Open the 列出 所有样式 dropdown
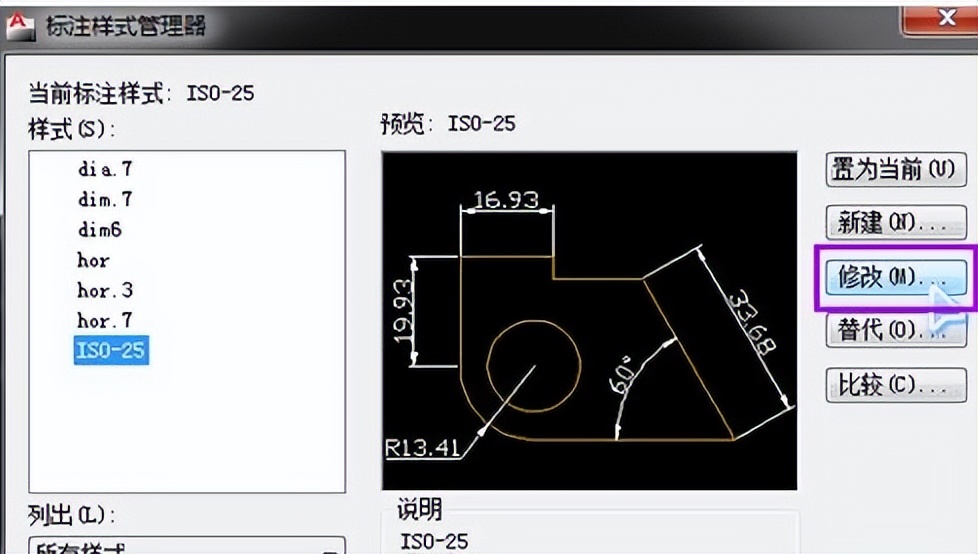Viewport: 978px width, 554px height. click(x=187, y=545)
